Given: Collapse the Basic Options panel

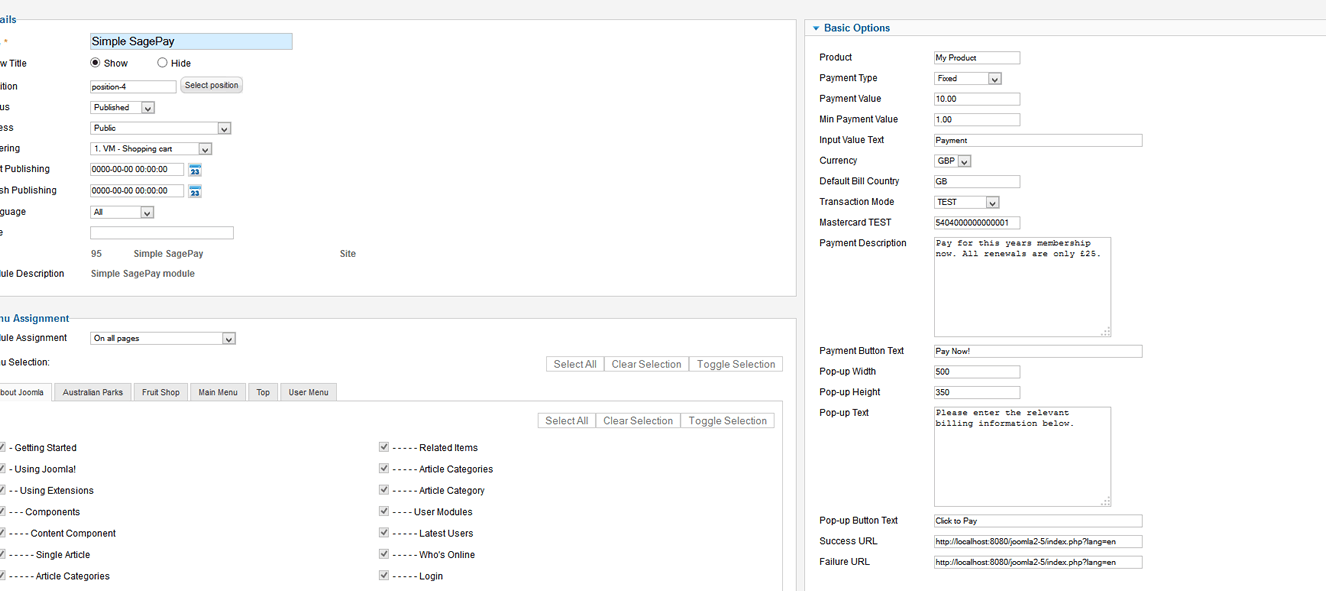Looking at the screenshot, I should pos(816,28).
